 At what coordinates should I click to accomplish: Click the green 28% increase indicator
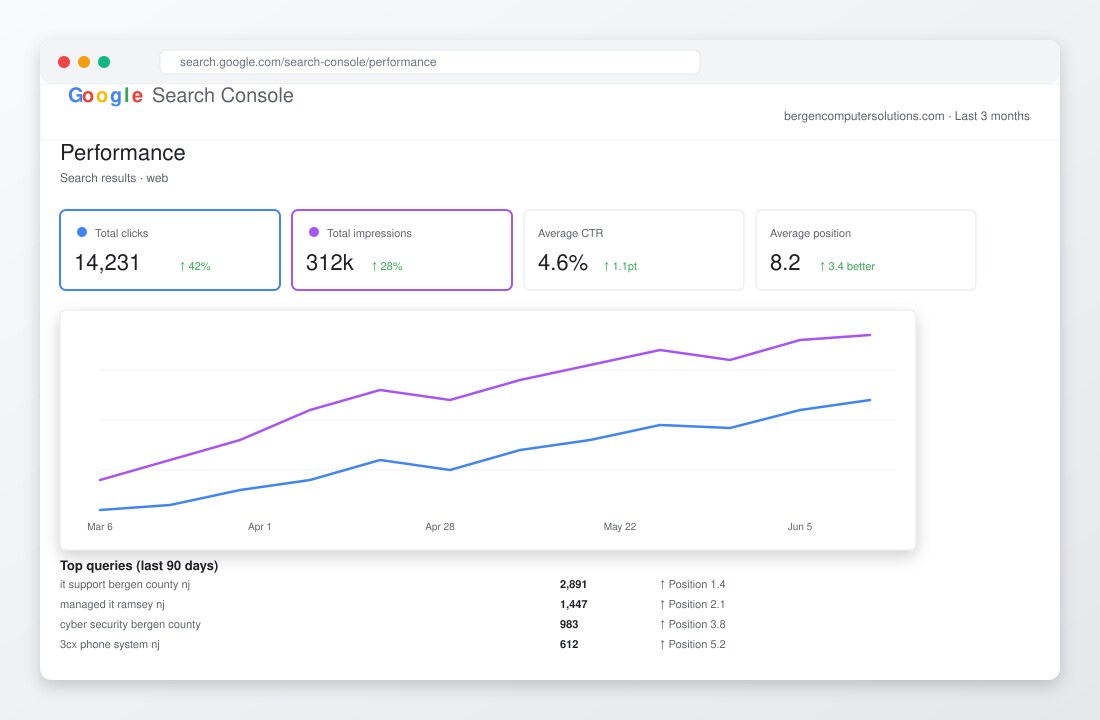click(387, 266)
